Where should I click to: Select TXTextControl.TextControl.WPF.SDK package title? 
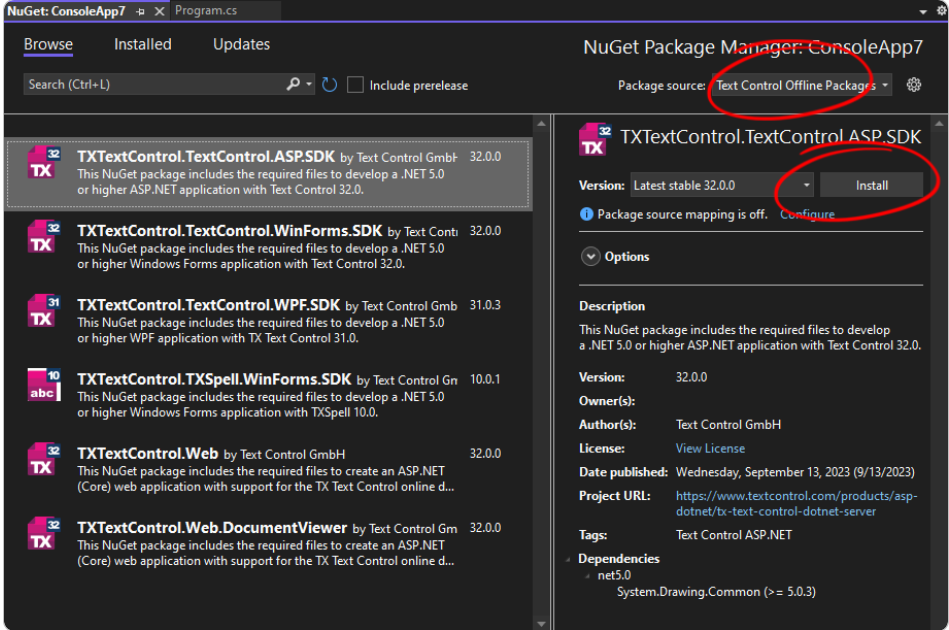(x=208, y=305)
